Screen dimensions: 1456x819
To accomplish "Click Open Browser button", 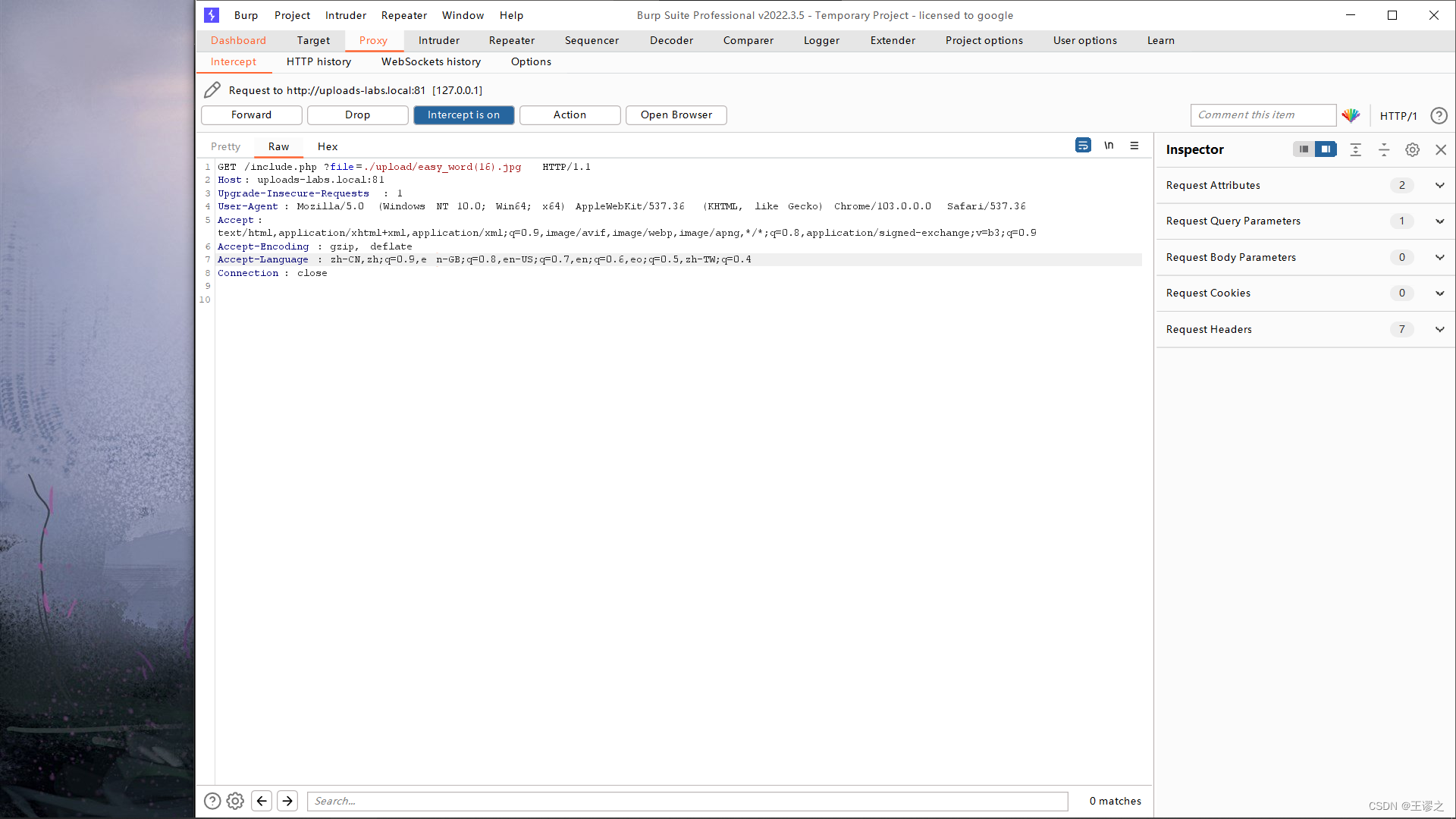I will [x=676, y=115].
